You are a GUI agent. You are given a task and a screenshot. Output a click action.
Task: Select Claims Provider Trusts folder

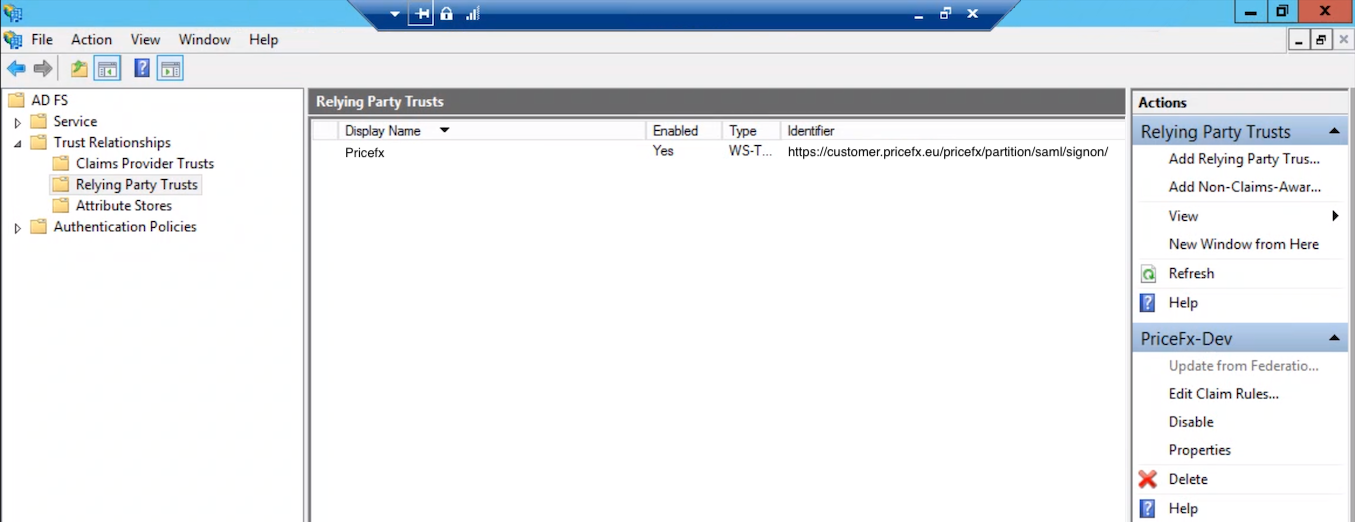point(144,164)
